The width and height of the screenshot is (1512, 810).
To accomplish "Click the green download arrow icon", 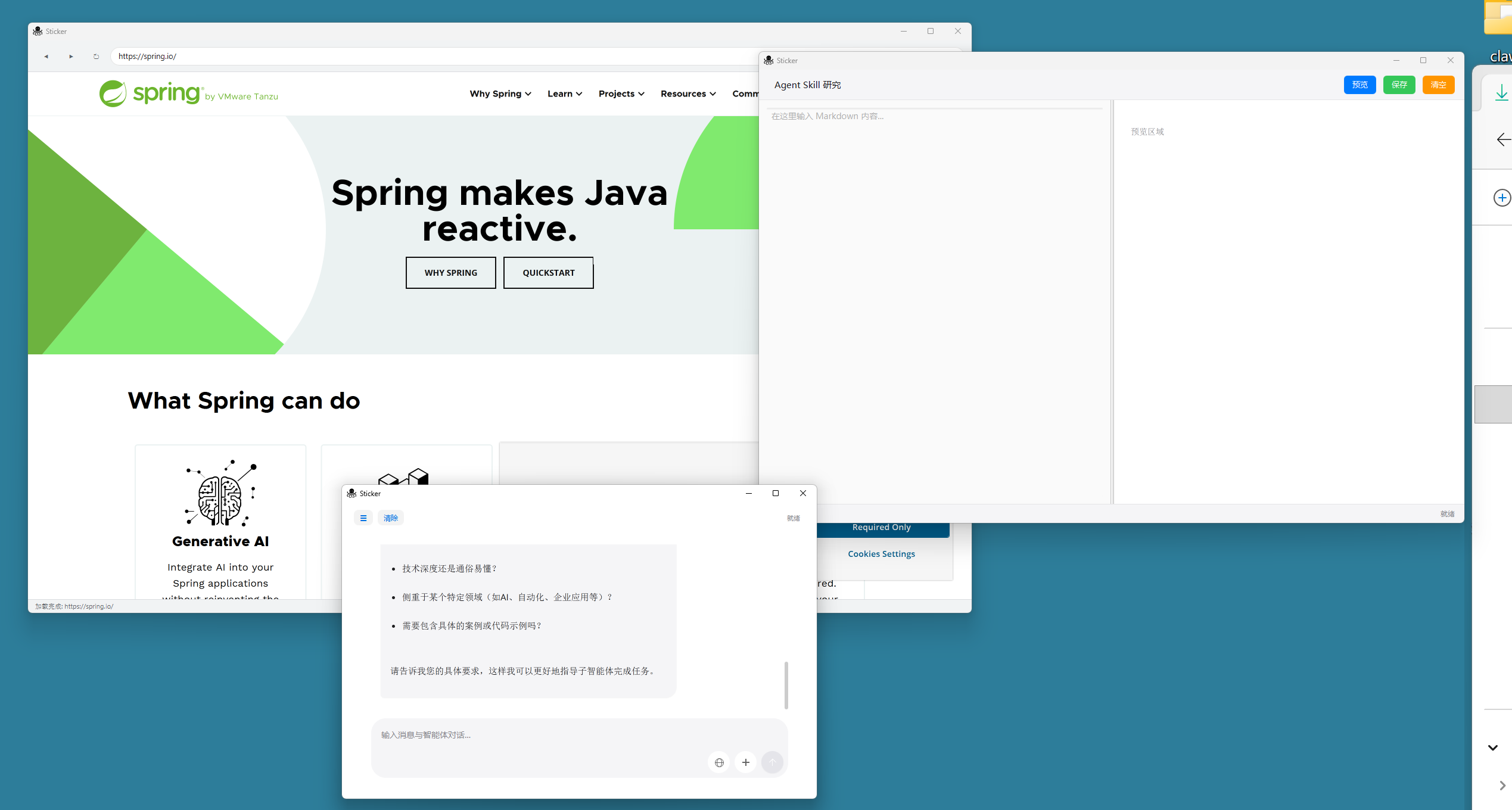I will click(1501, 93).
